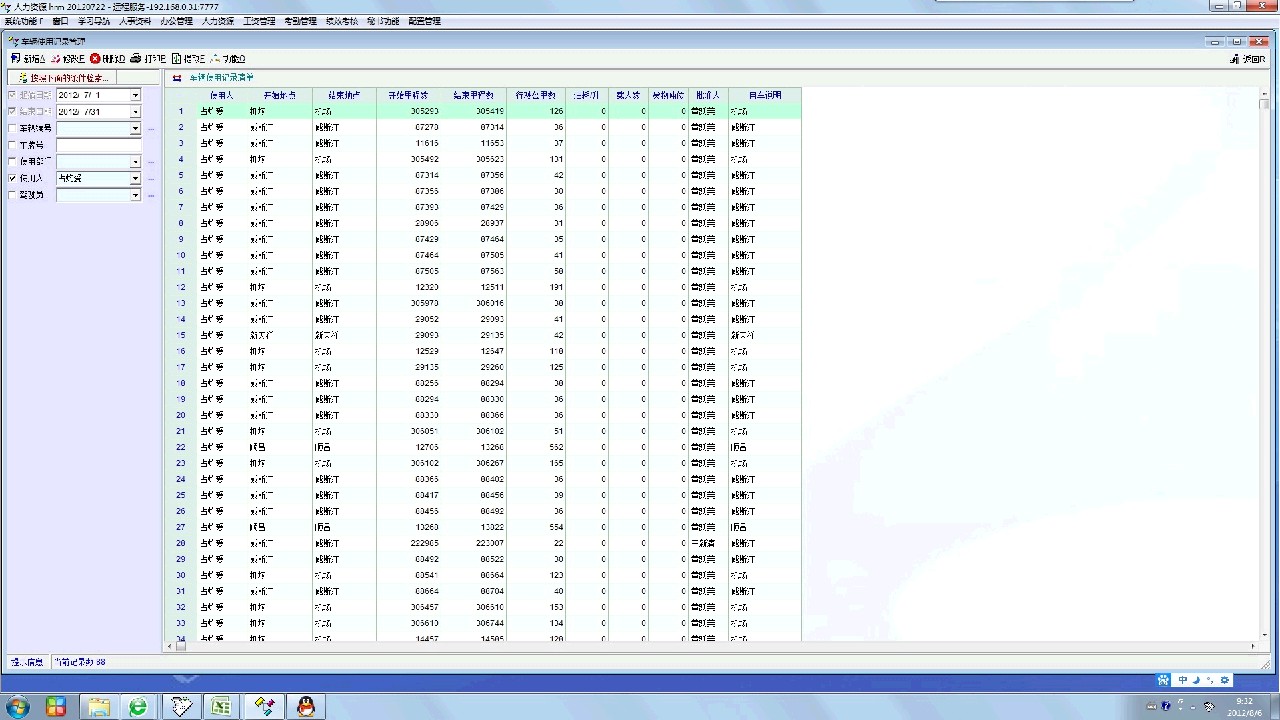The image size is (1280, 720).
Task: Click the New record toolbar icon
Action: pyautogui.click(x=27, y=59)
